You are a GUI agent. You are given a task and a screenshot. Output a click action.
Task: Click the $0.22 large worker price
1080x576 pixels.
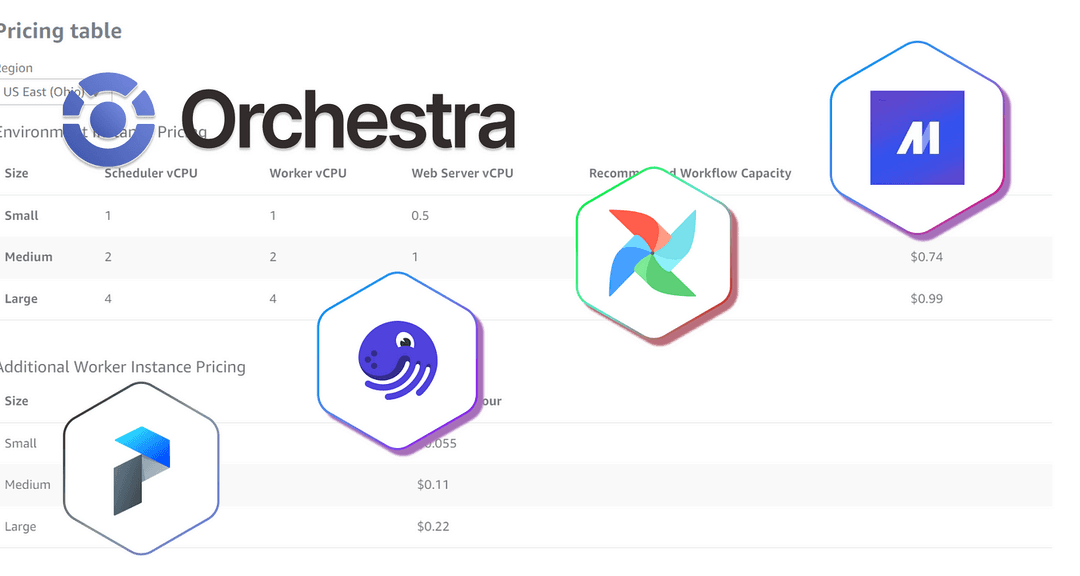tap(433, 526)
